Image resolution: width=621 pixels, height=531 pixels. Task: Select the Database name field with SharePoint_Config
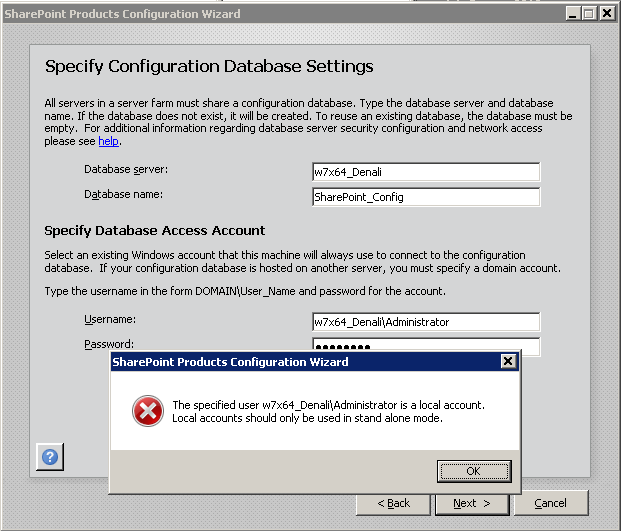click(426, 197)
